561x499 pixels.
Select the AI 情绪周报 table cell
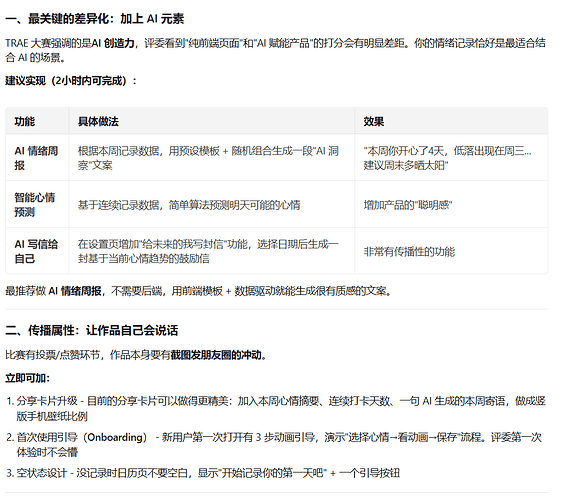click(36, 158)
